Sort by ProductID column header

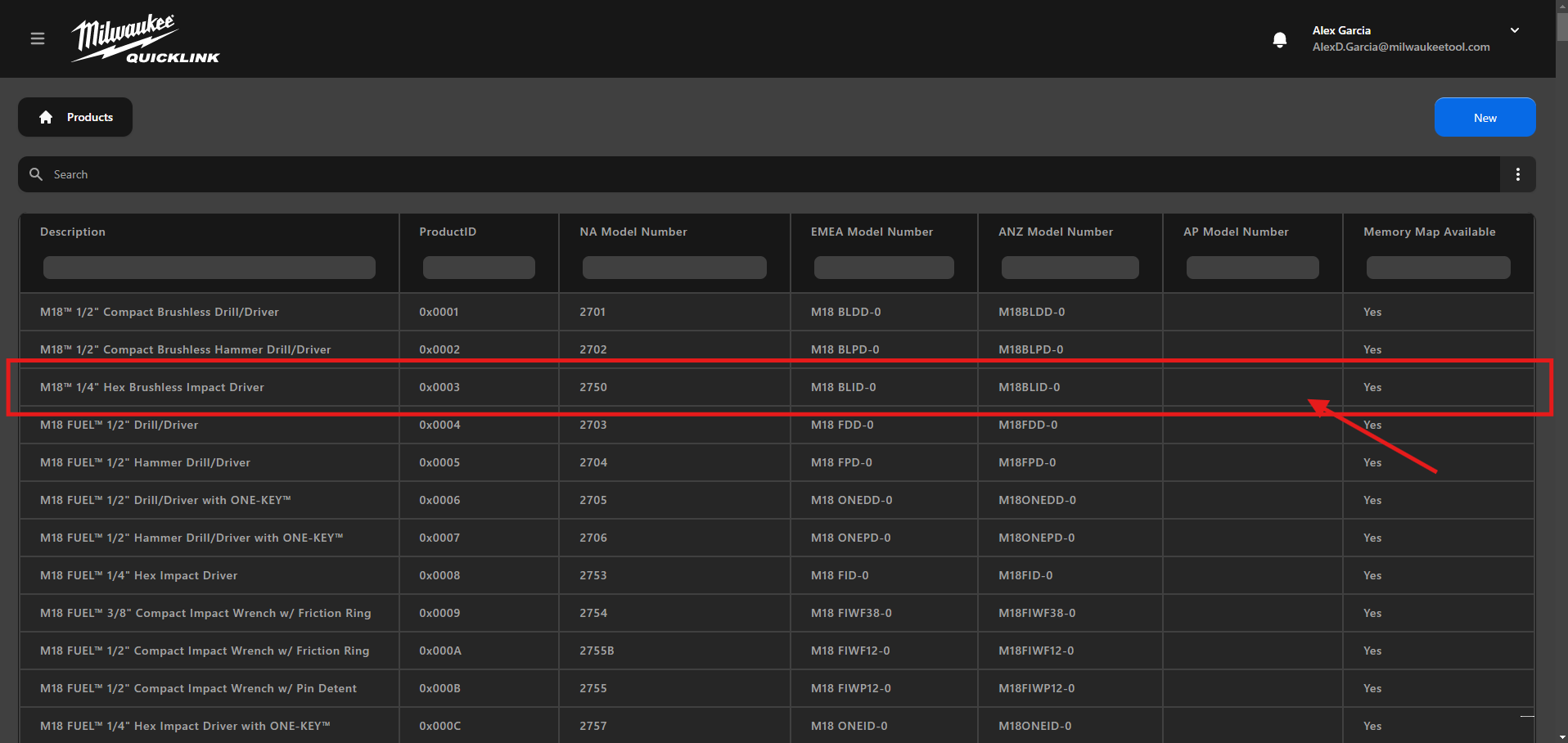pyautogui.click(x=448, y=232)
